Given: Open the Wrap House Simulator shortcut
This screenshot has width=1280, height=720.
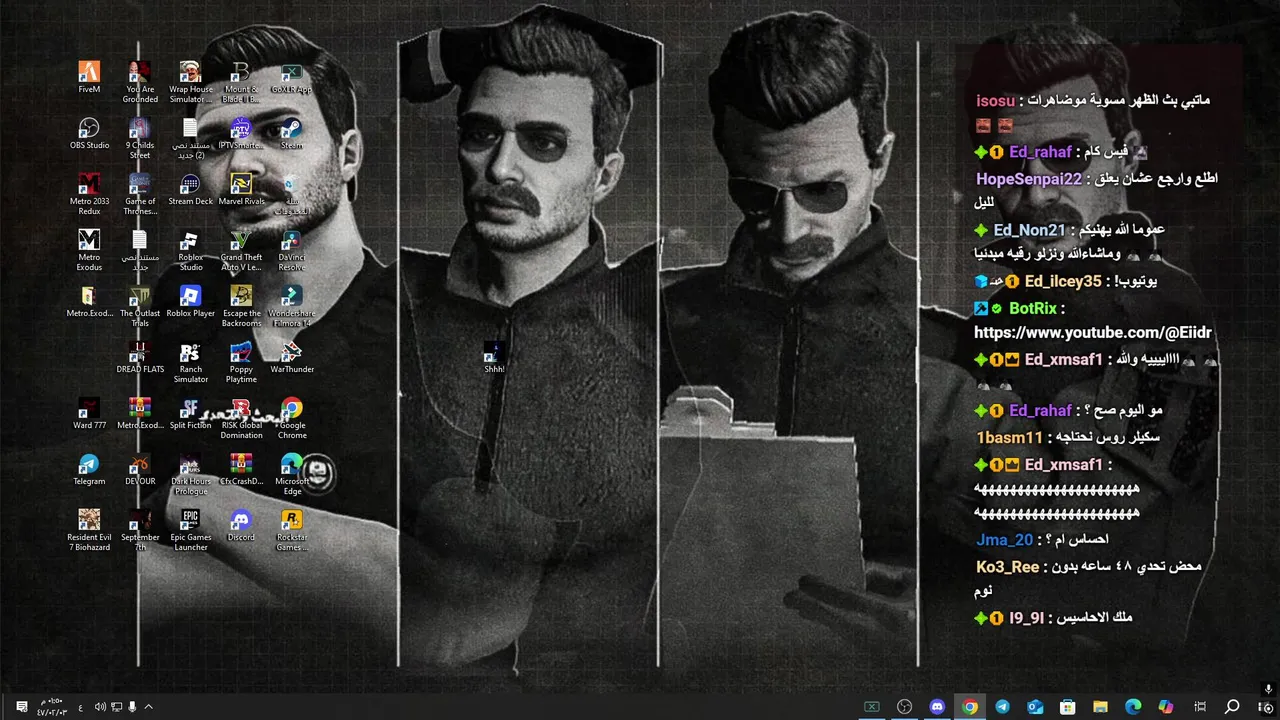Looking at the screenshot, I should pyautogui.click(x=190, y=83).
